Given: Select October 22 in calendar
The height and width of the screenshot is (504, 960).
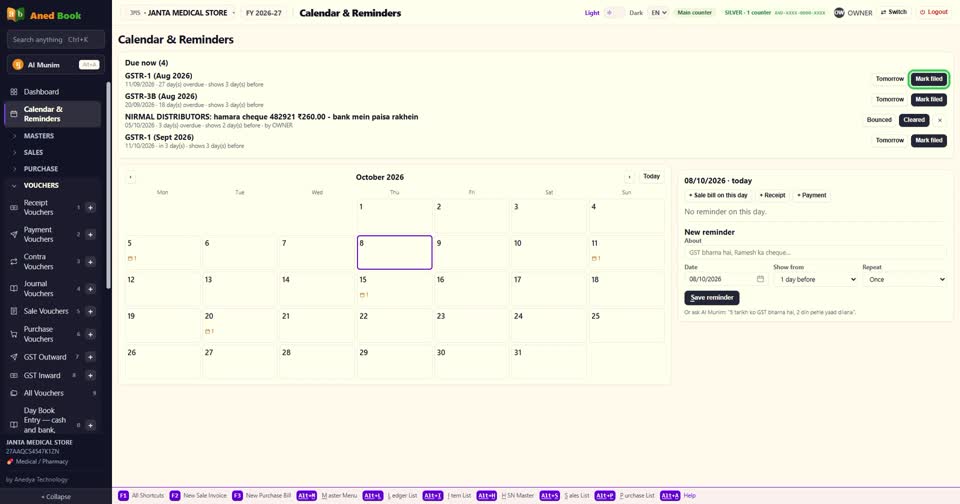Looking at the screenshot, I should 394,325.
